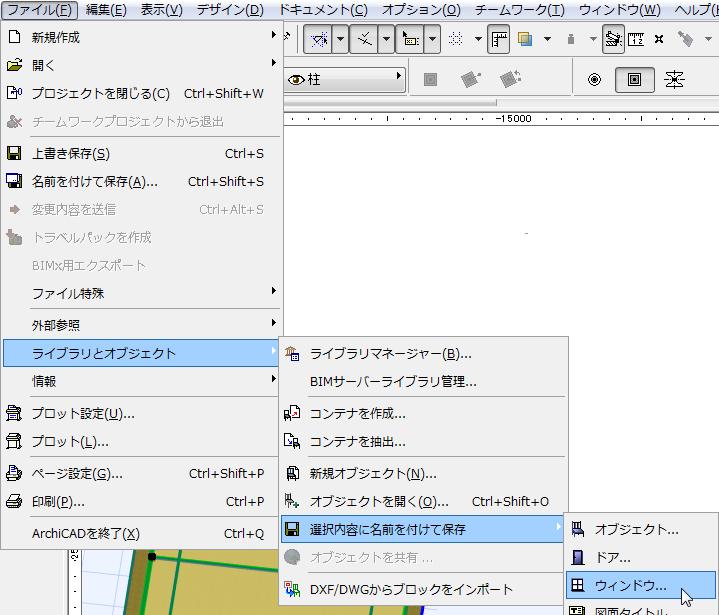Click the window grid icon beside ウィンドウ
The height and width of the screenshot is (615, 719).
click(578, 585)
